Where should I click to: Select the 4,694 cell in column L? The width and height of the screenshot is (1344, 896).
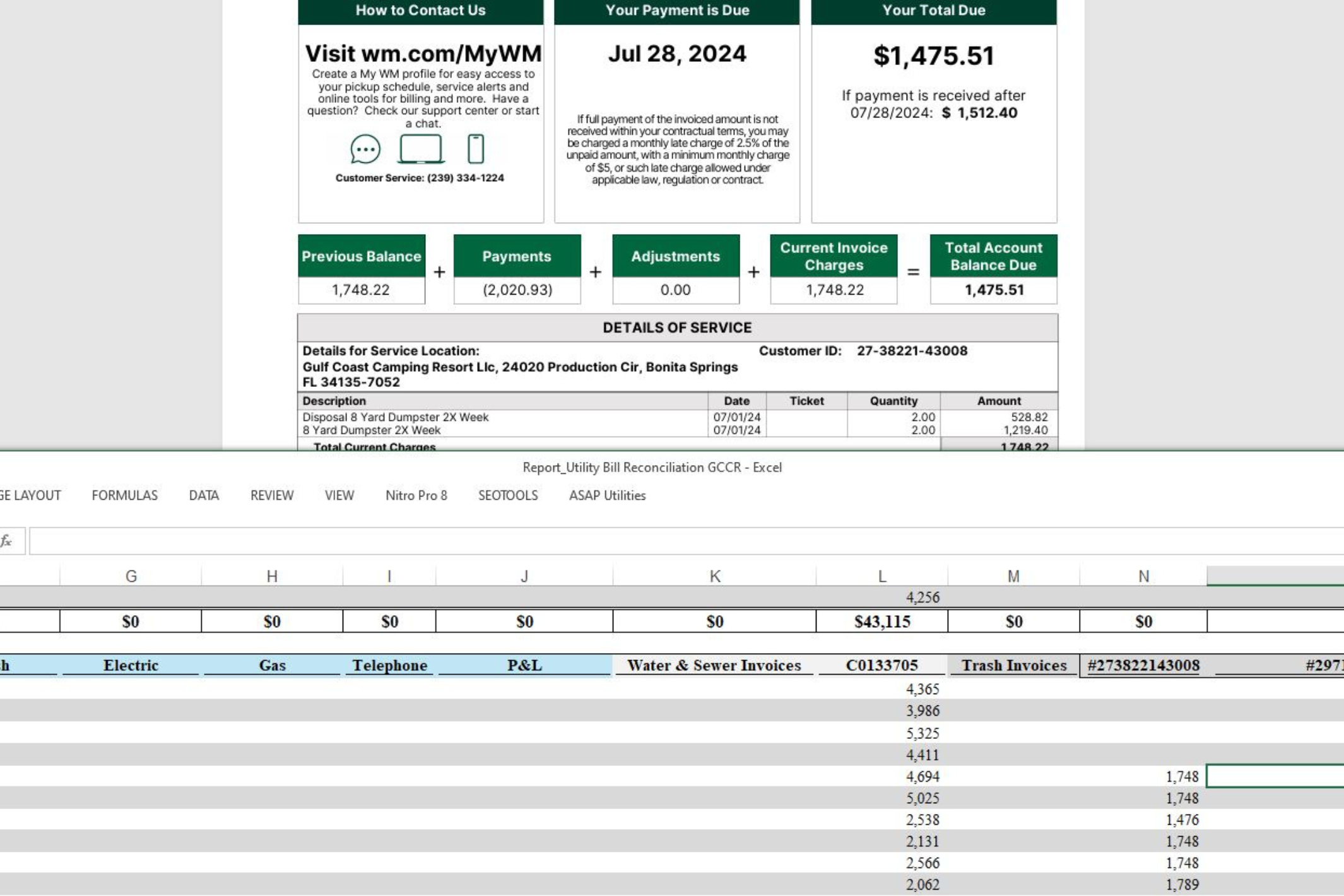882,776
